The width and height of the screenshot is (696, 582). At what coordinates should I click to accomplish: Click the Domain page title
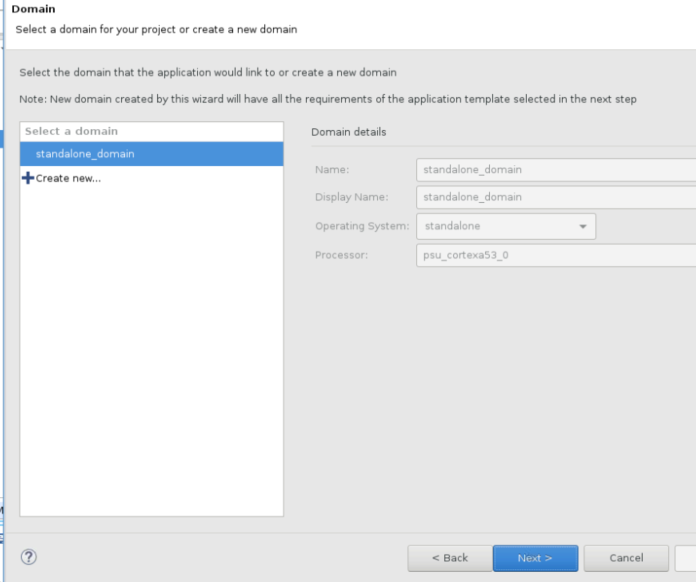click(x=33, y=9)
